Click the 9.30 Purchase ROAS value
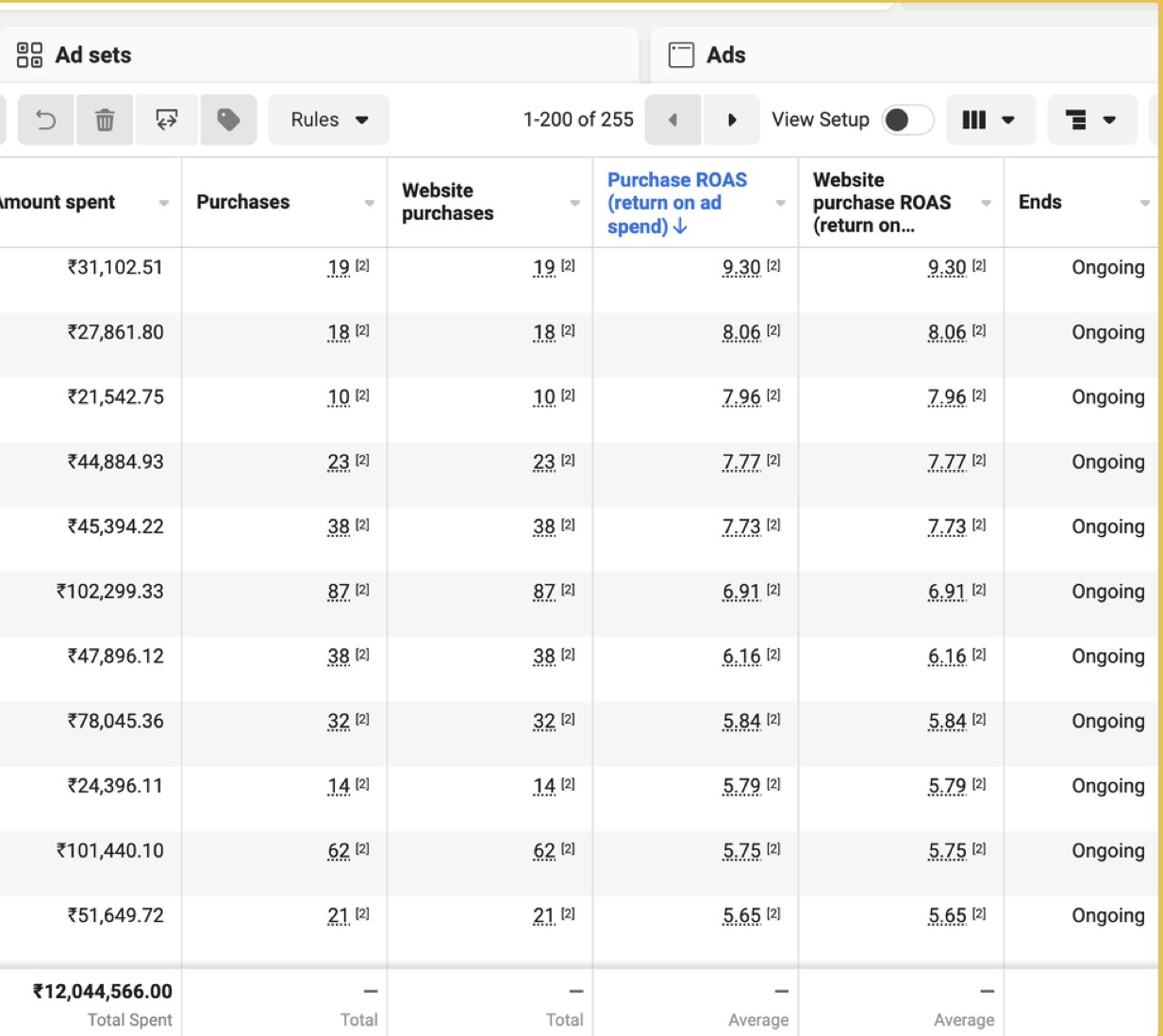The image size is (1163, 1036). pos(741,268)
